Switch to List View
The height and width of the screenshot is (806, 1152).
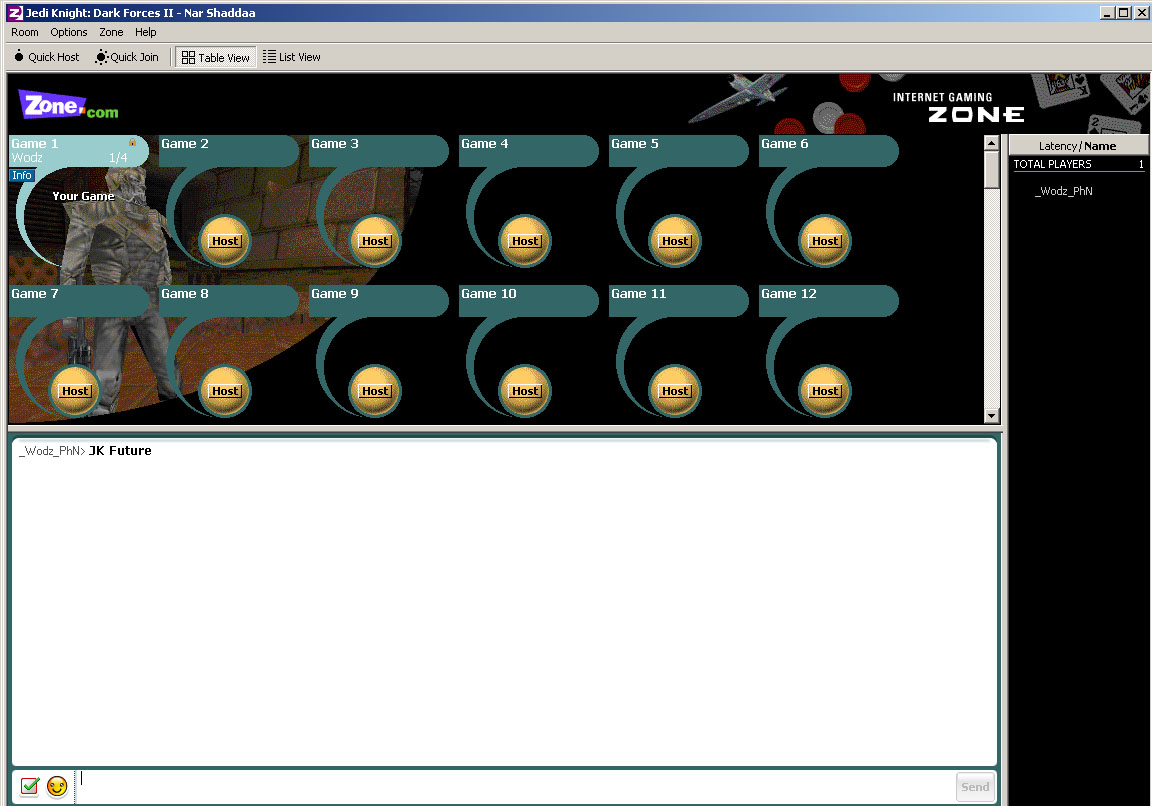pos(292,57)
